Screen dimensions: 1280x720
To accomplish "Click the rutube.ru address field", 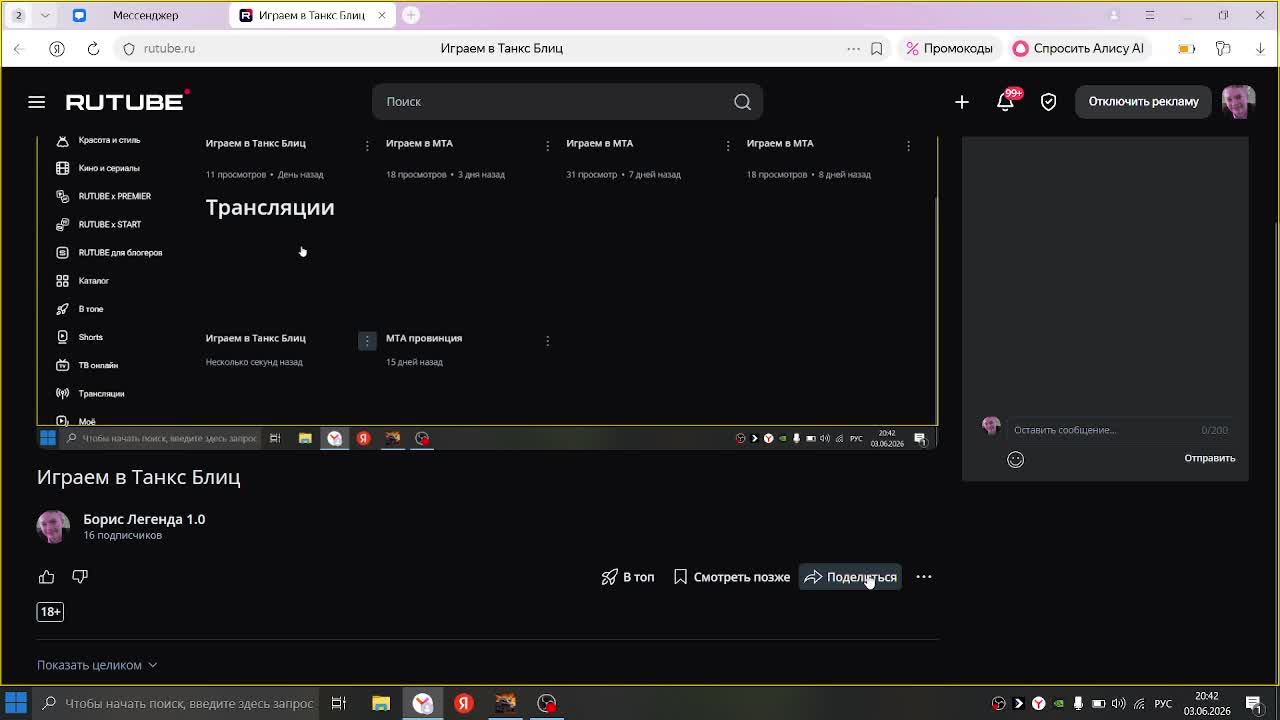I will [x=169, y=48].
